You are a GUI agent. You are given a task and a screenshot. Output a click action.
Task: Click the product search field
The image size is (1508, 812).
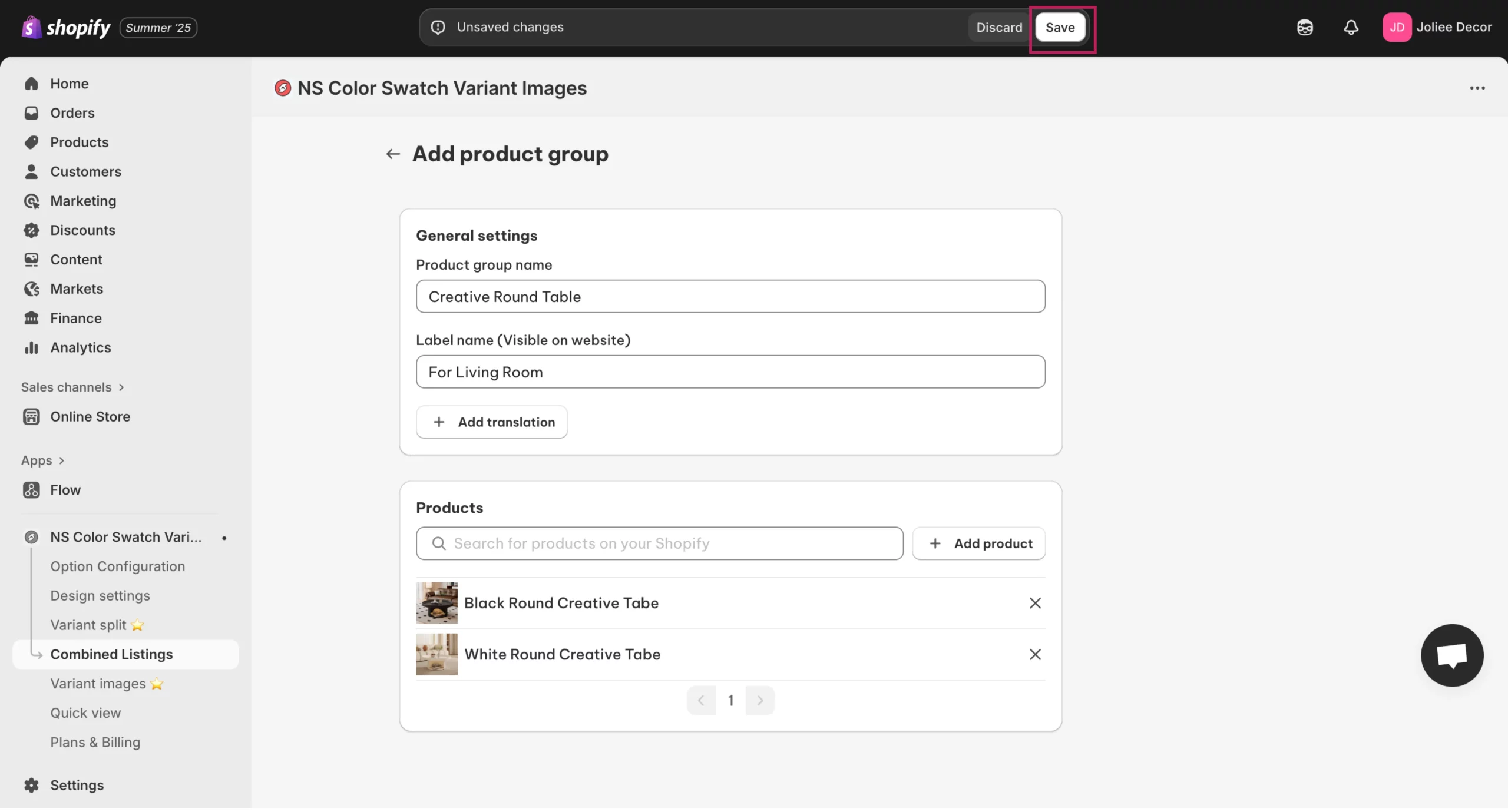click(659, 543)
